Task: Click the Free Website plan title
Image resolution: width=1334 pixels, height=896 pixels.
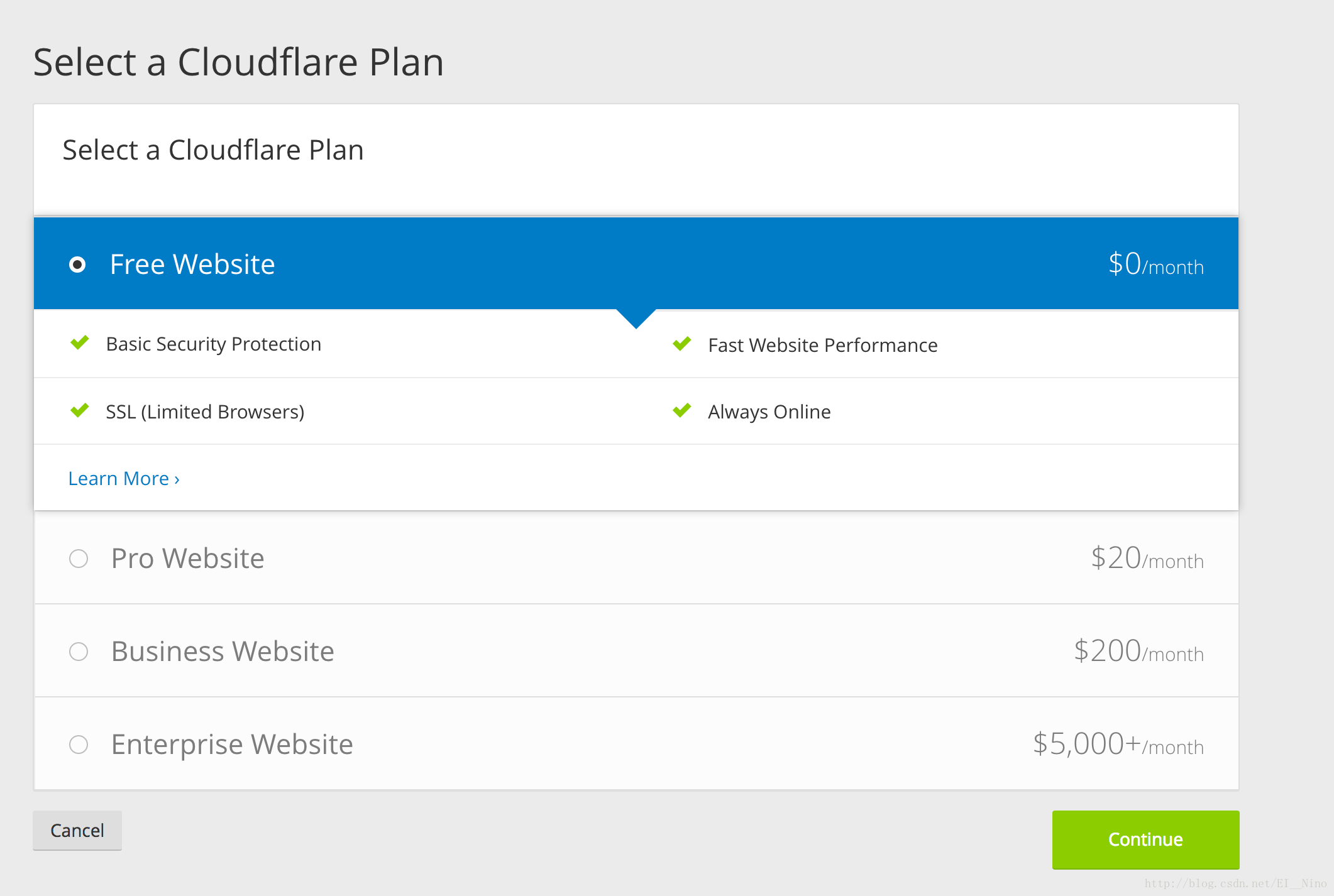Action: [x=192, y=265]
